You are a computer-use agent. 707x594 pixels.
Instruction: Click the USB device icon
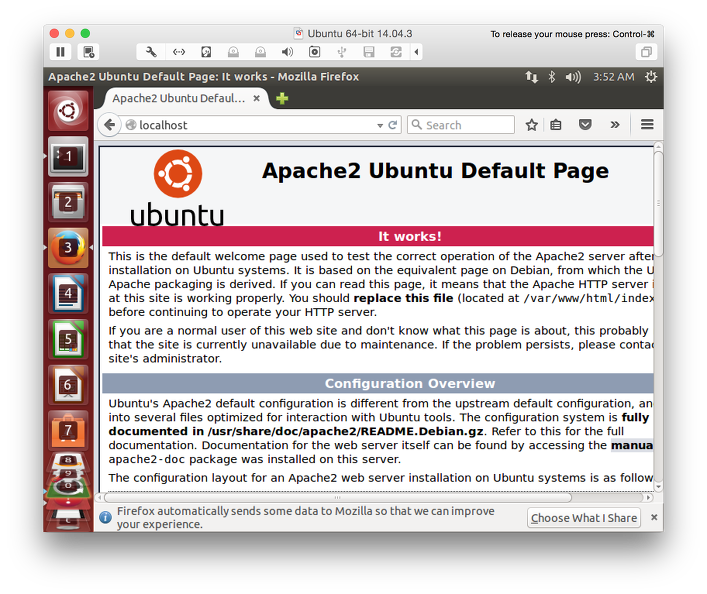(x=341, y=52)
